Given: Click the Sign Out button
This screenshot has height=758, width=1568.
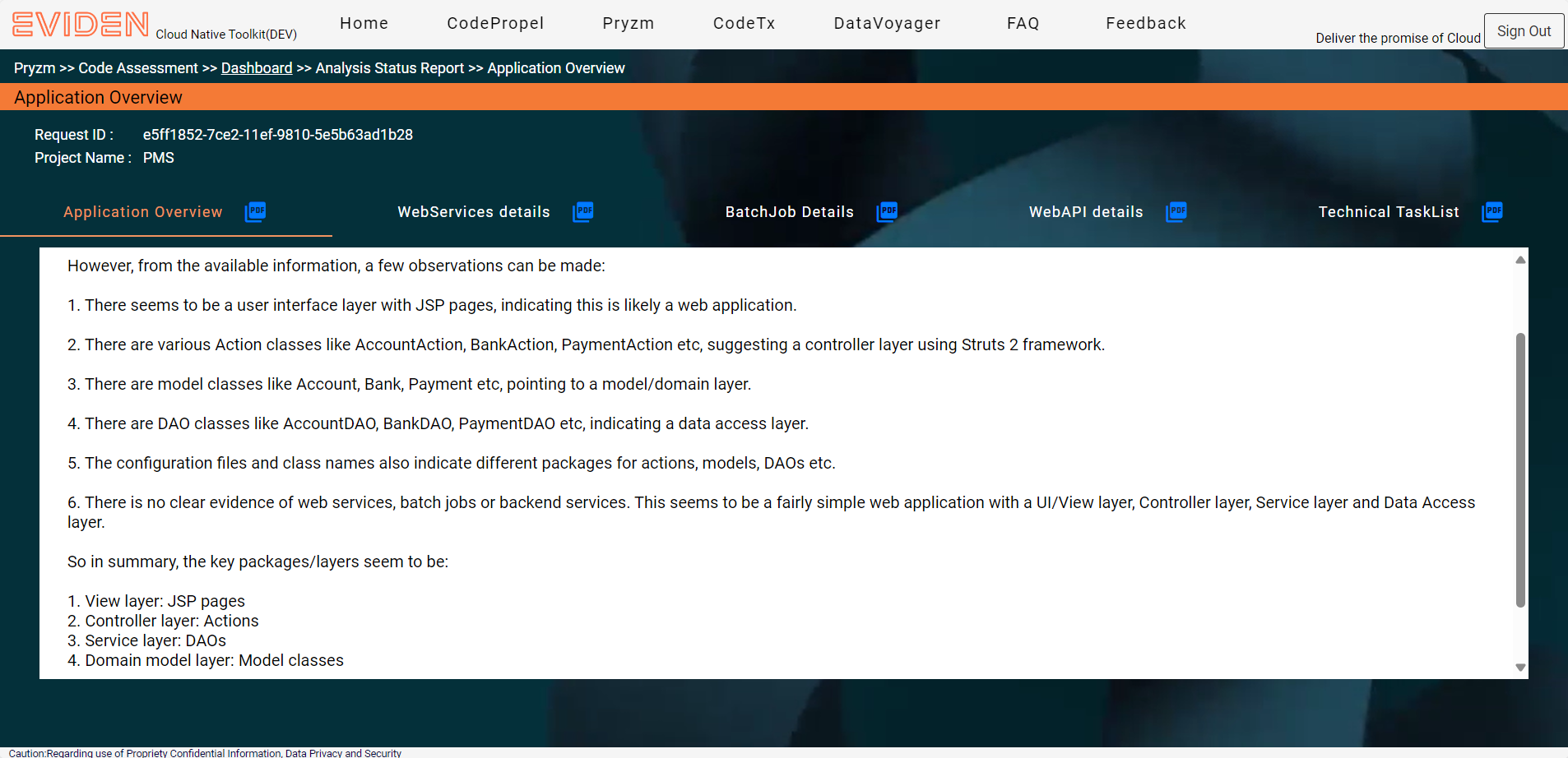Looking at the screenshot, I should (1524, 31).
